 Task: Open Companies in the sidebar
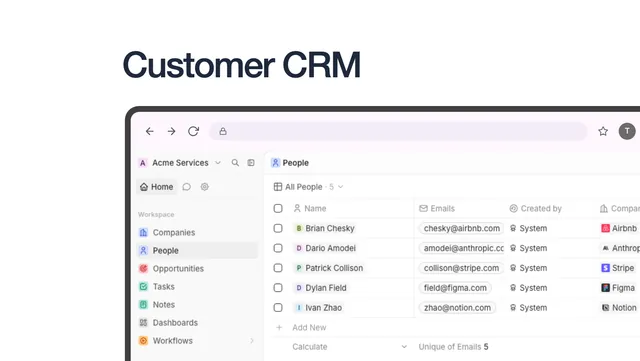click(198, 232)
